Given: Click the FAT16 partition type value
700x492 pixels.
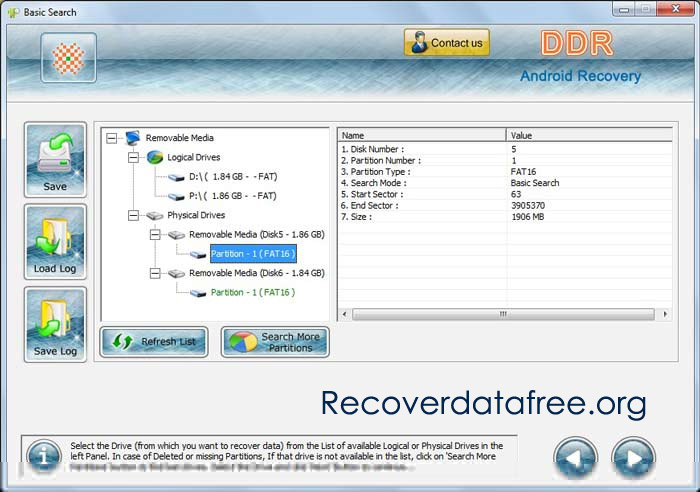Looking at the screenshot, I should tap(523, 172).
